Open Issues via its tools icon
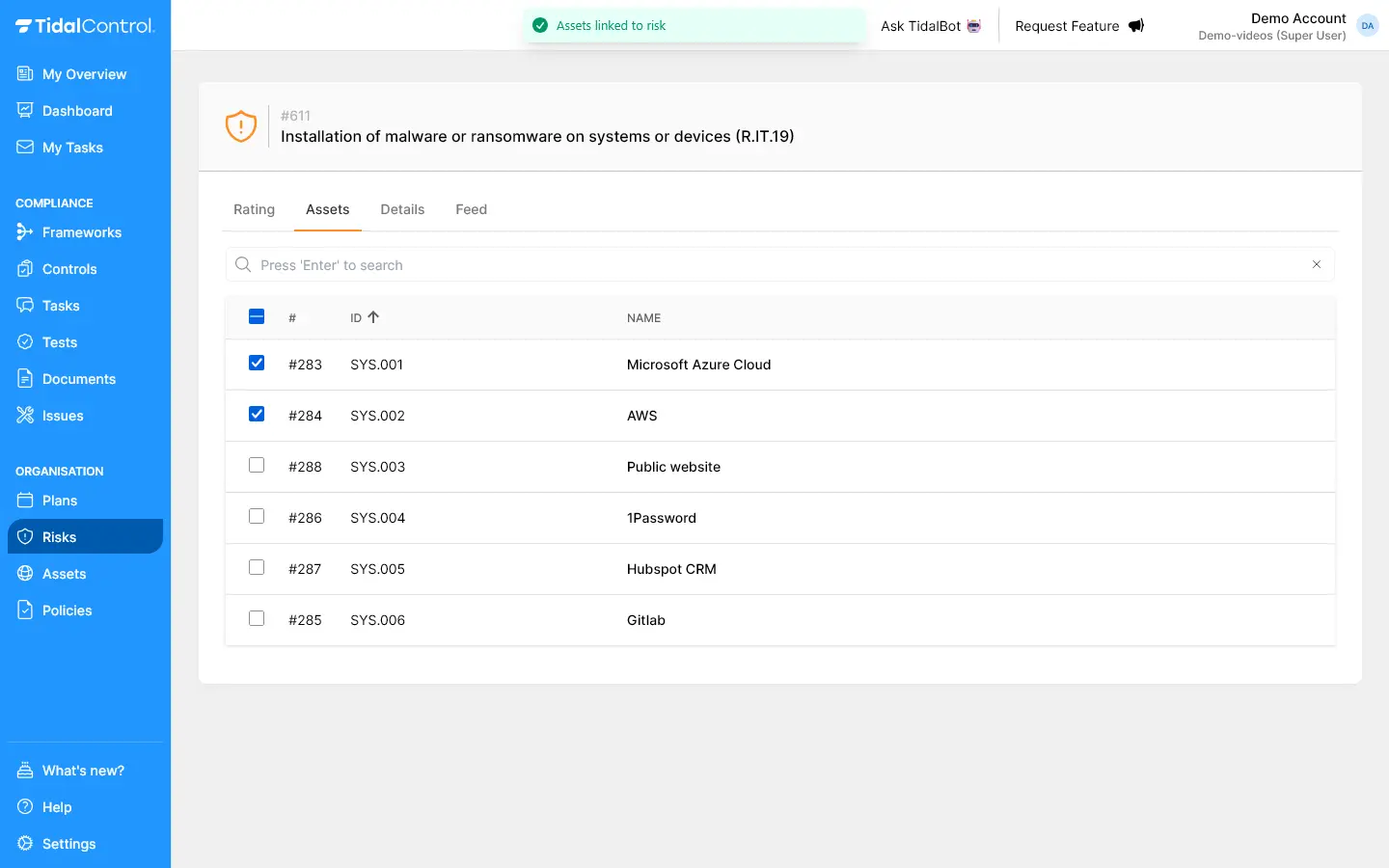This screenshot has width=1389, height=868. click(x=25, y=416)
